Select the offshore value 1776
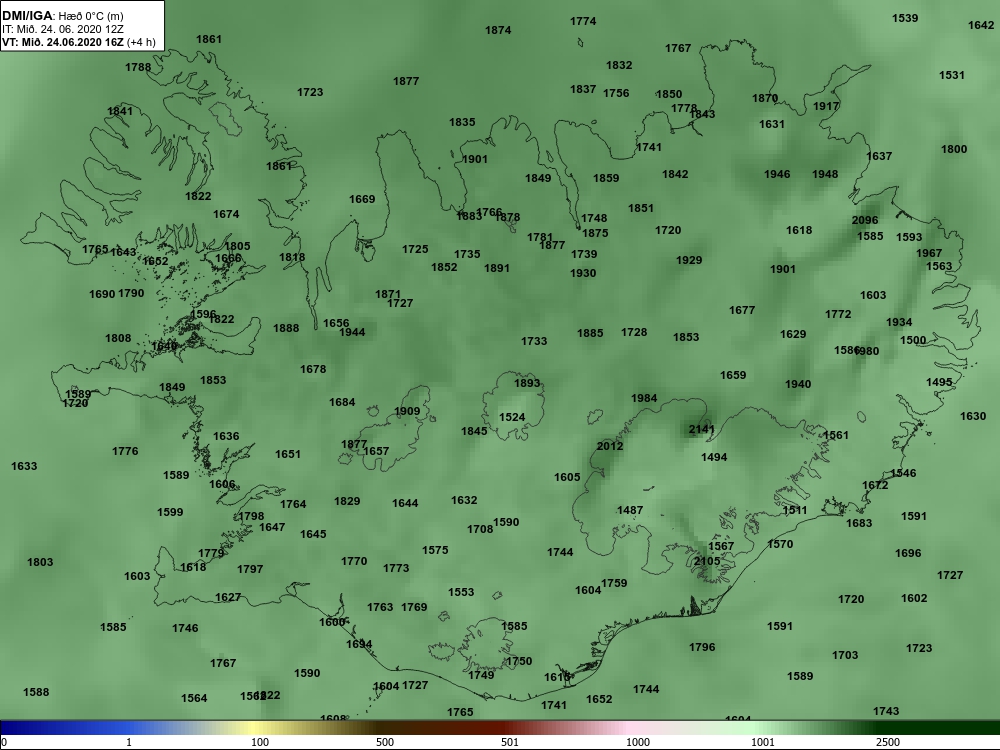 (125, 451)
